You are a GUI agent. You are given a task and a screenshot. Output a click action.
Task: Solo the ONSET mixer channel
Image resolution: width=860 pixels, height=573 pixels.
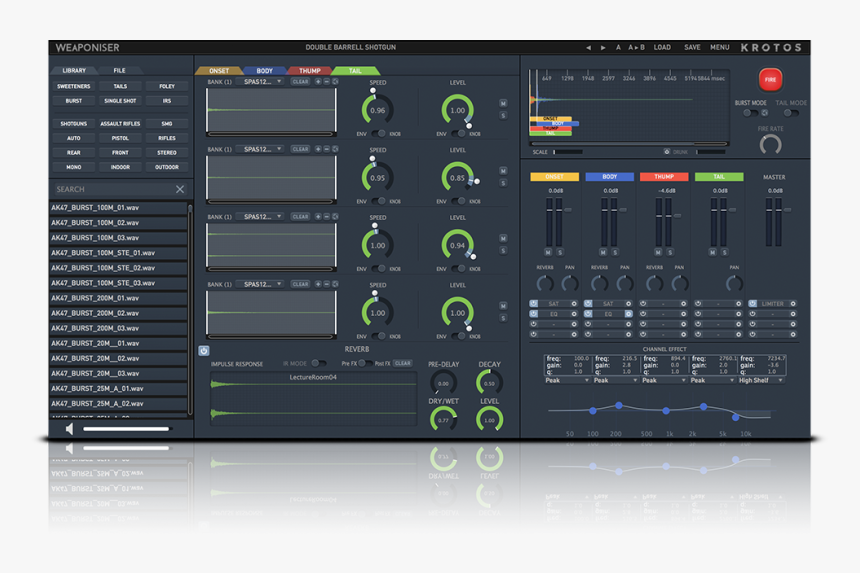pyautogui.click(x=560, y=252)
